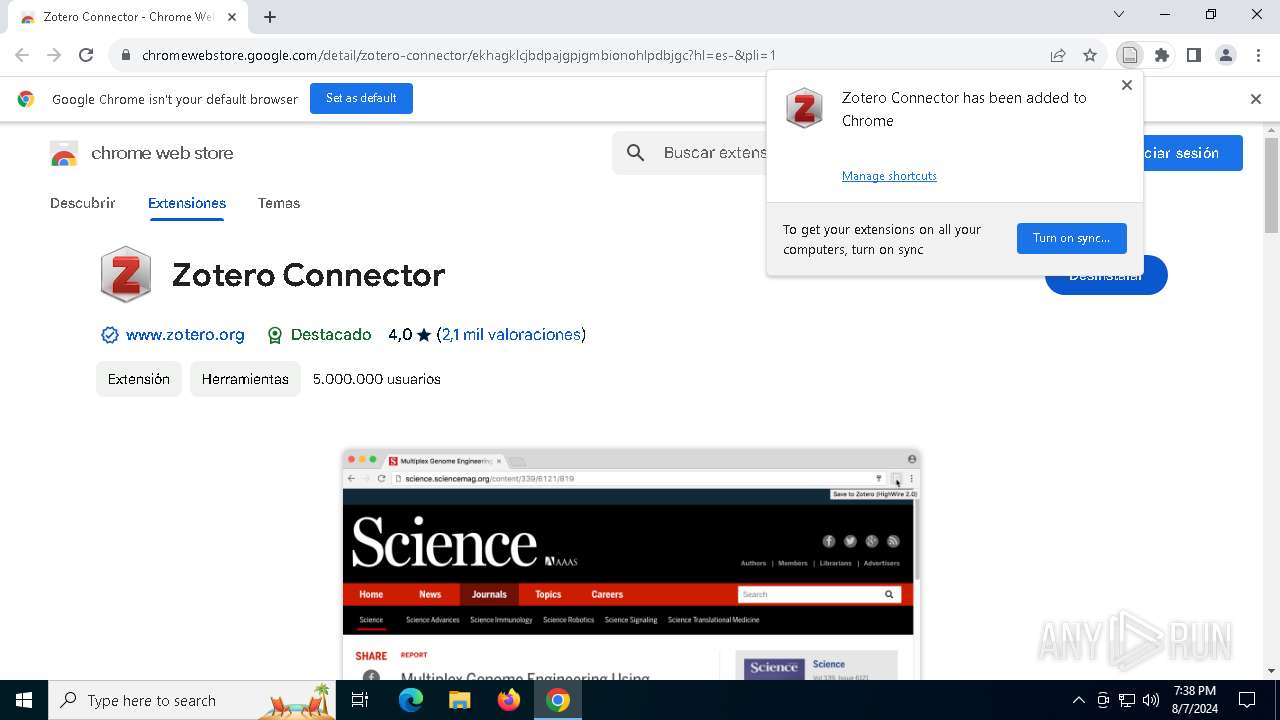Switch to the Temas tab

click(279, 203)
